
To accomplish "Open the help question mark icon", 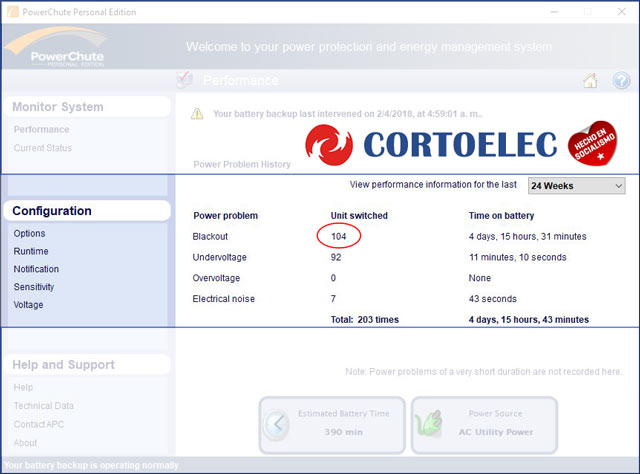I will (621, 80).
